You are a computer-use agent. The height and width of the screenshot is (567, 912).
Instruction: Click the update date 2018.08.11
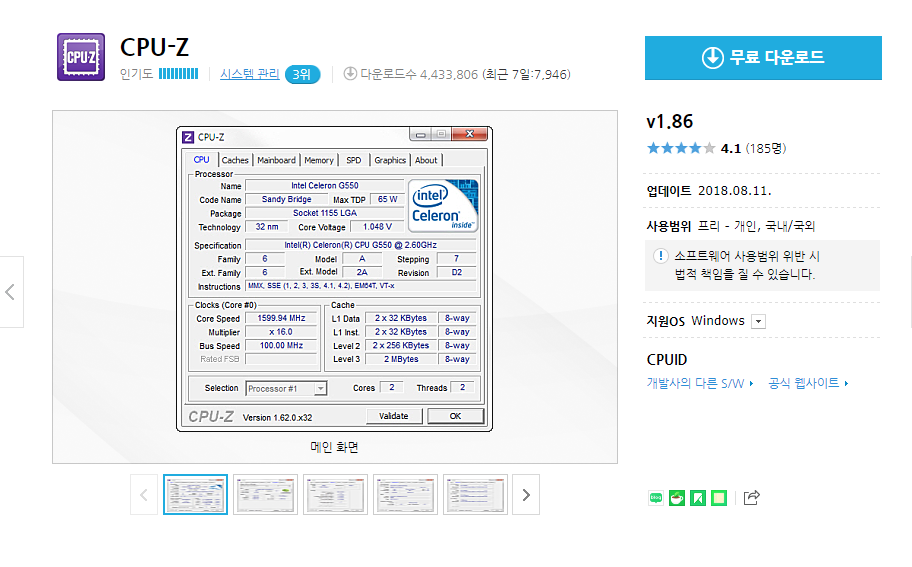pos(735,191)
